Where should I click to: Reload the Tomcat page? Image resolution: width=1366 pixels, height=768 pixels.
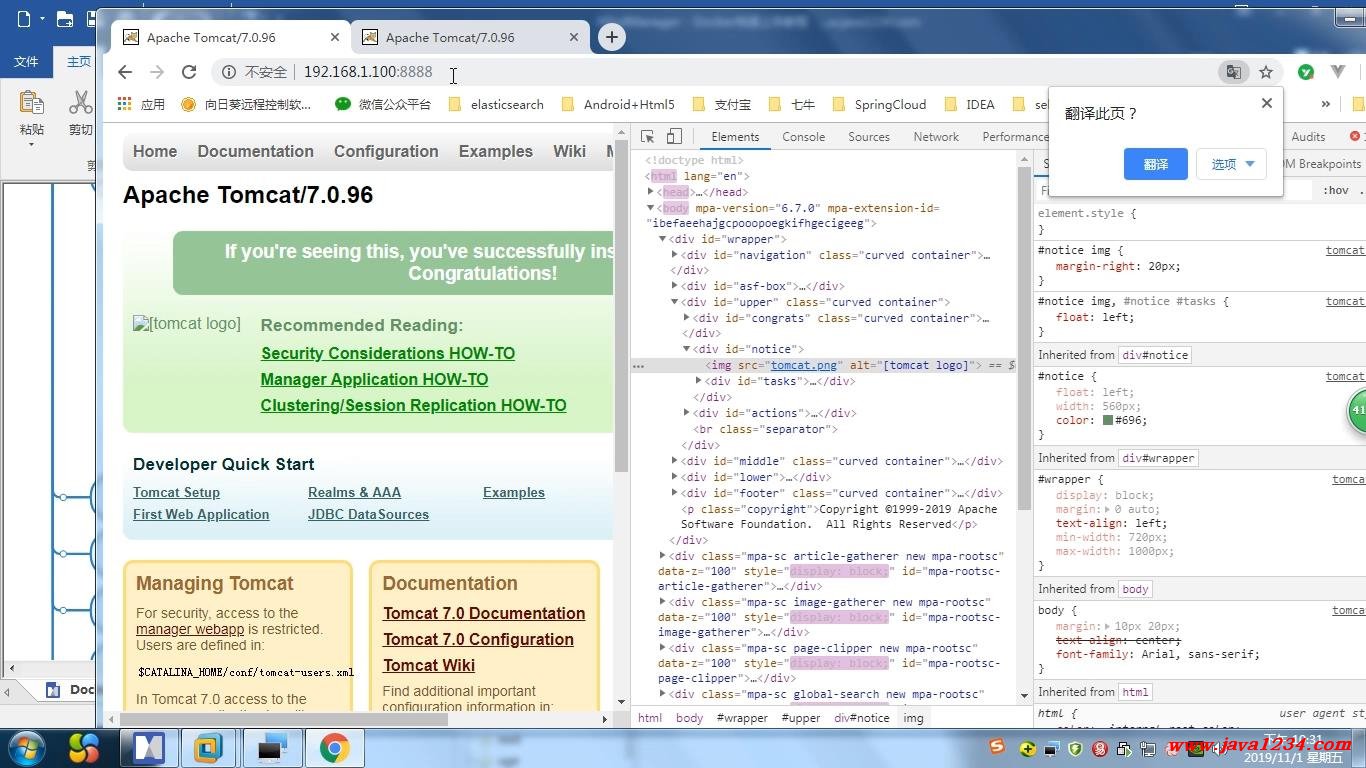point(189,72)
